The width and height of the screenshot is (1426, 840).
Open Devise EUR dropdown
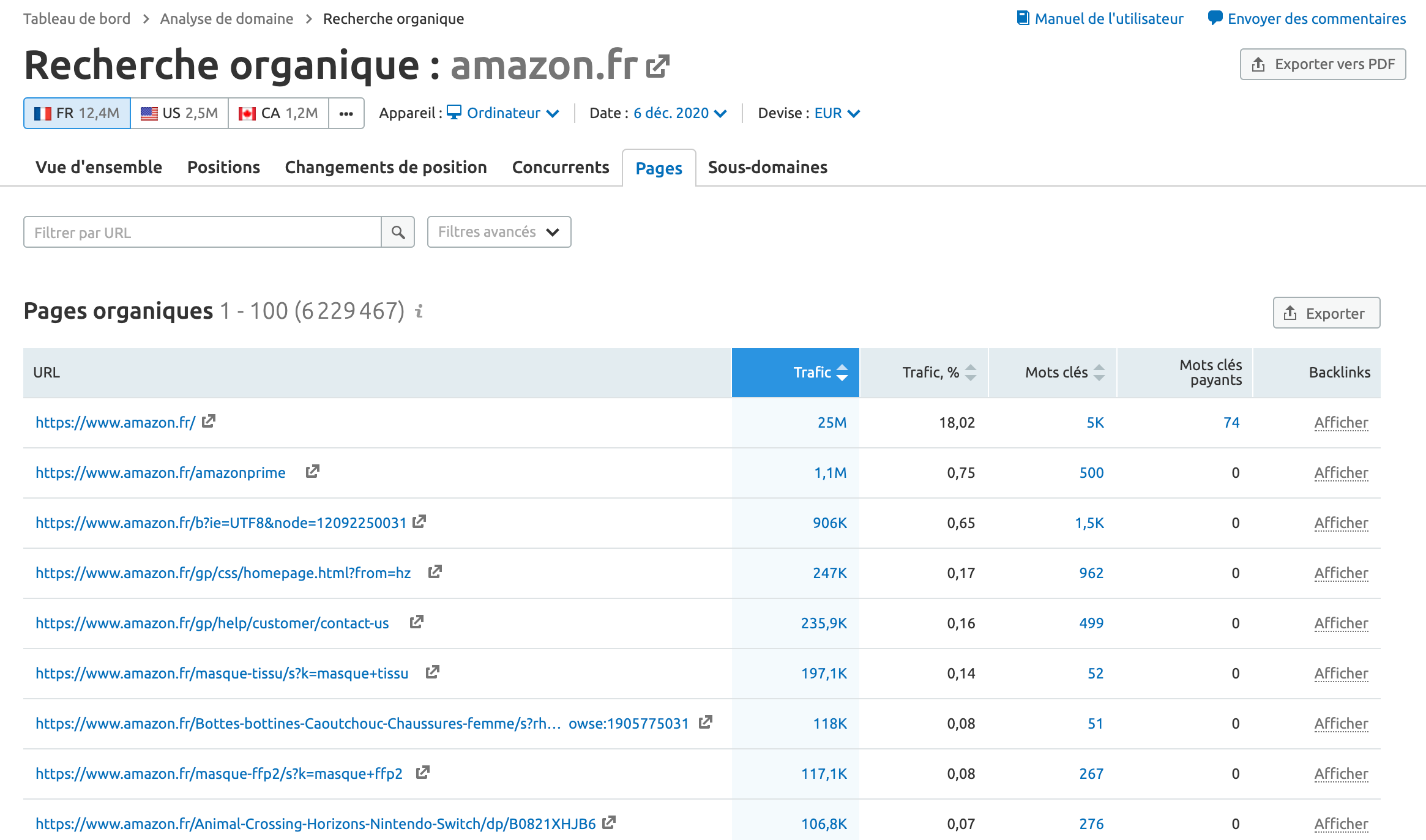point(837,113)
